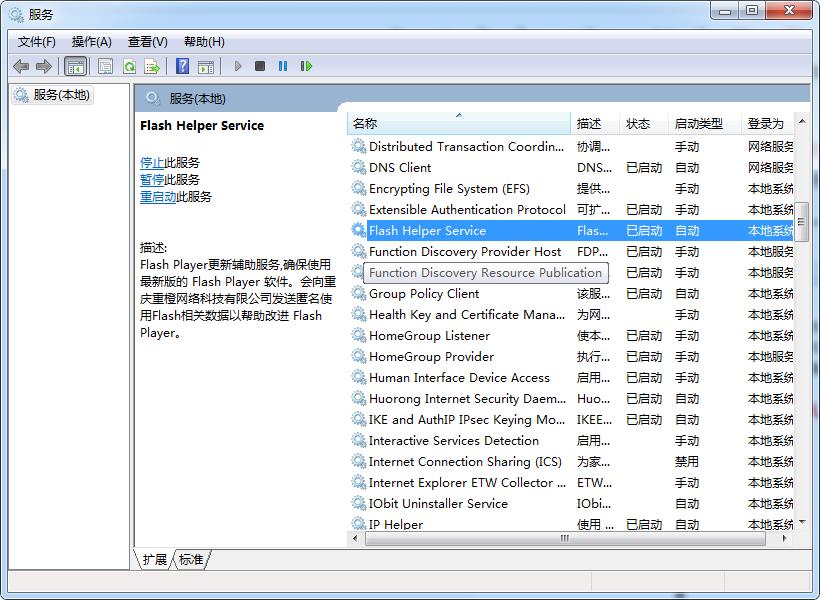This screenshot has height=600, width=820.
Task: Click the gear icon of Human Interface Device Access
Action: [x=358, y=377]
